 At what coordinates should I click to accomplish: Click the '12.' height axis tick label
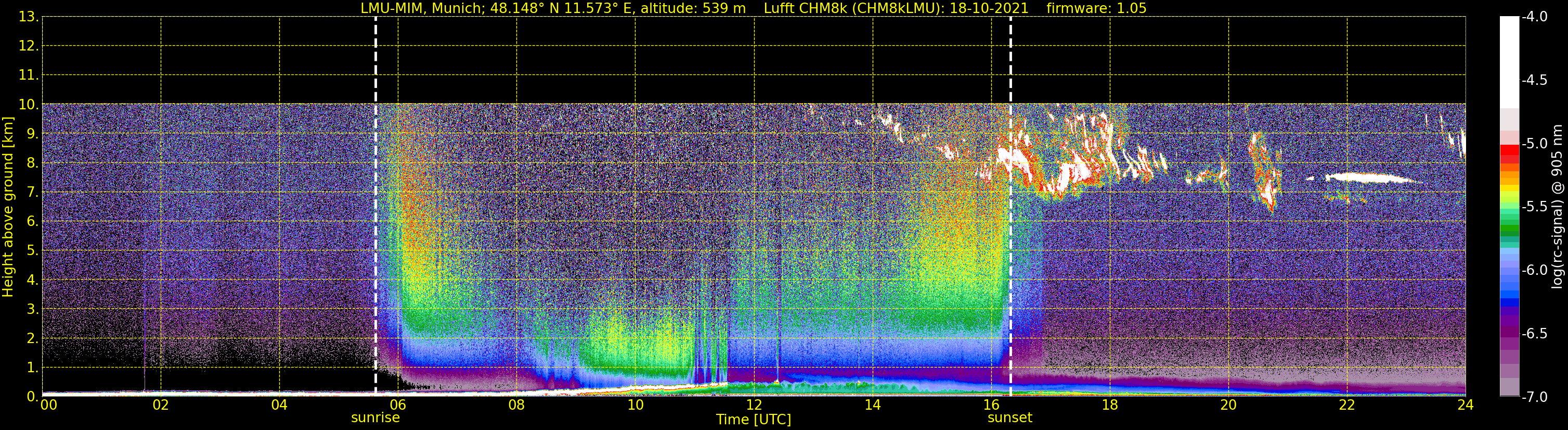click(29, 46)
